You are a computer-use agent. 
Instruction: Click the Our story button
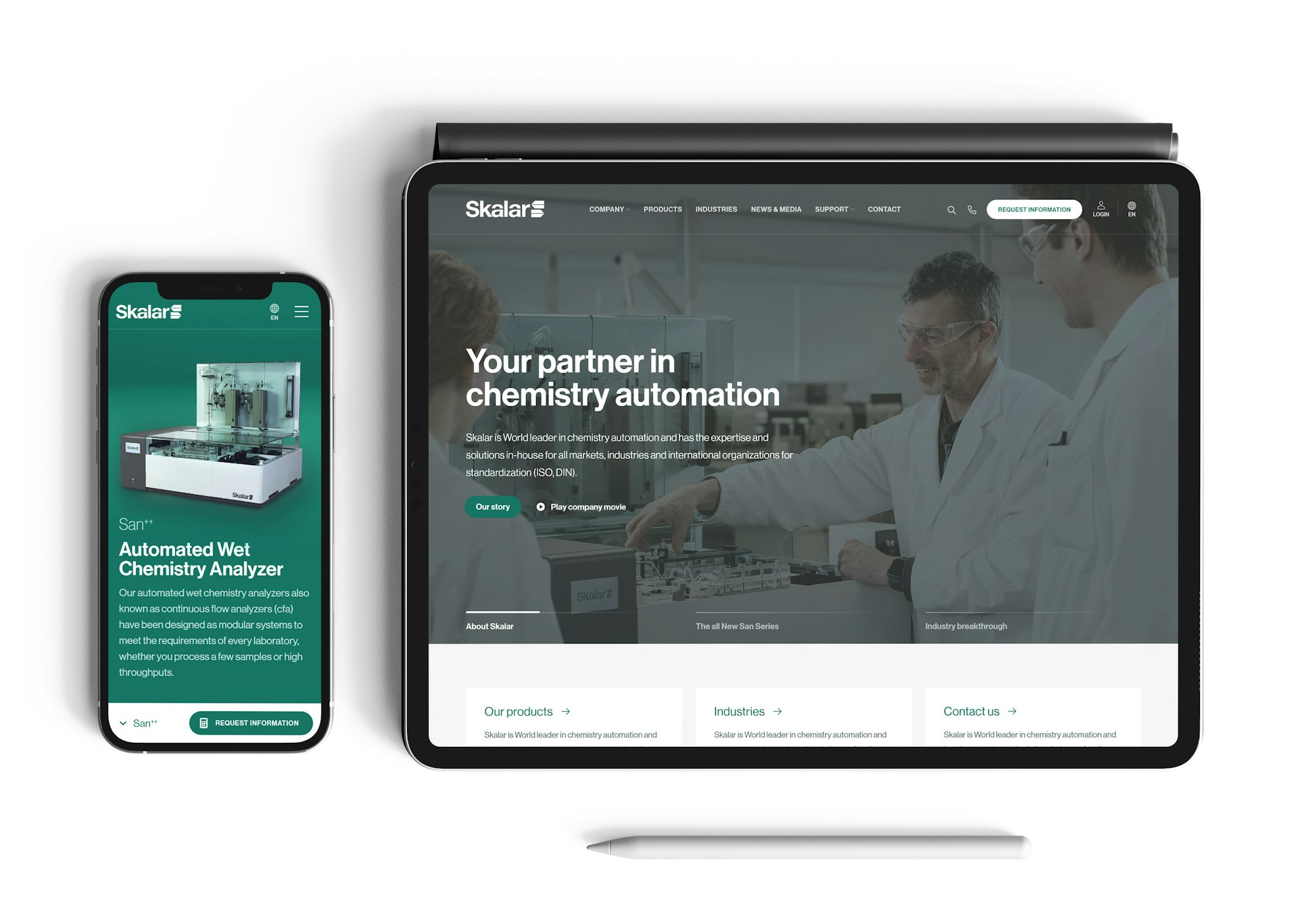[x=493, y=505]
